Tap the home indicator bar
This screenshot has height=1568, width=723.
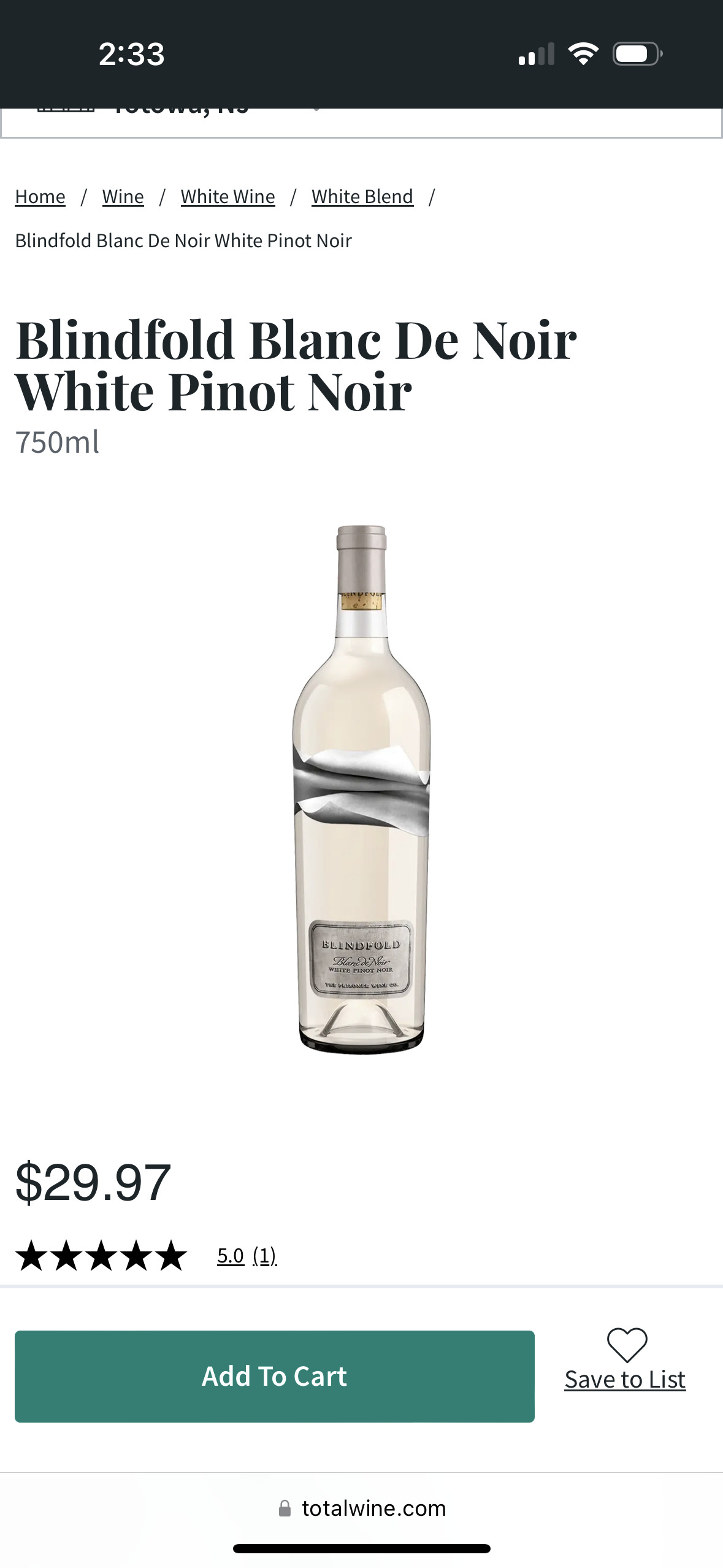coord(362,1548)
